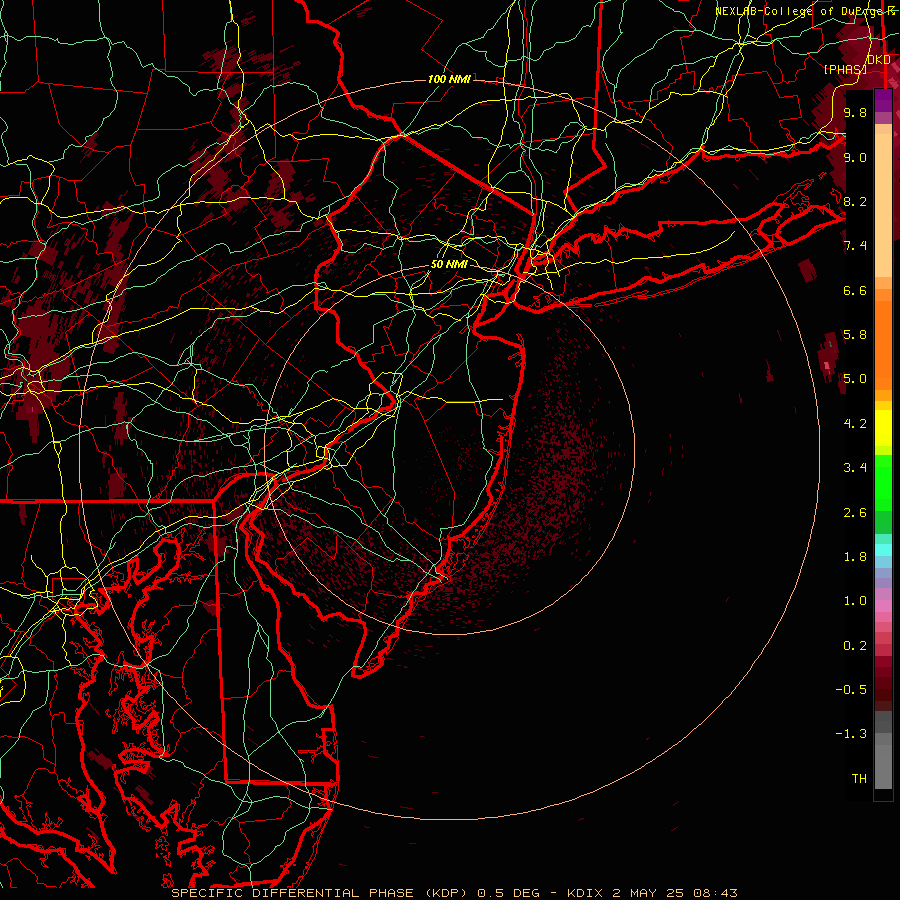
Task: Click the 9.0 scale value
Action: coord(855,157)
